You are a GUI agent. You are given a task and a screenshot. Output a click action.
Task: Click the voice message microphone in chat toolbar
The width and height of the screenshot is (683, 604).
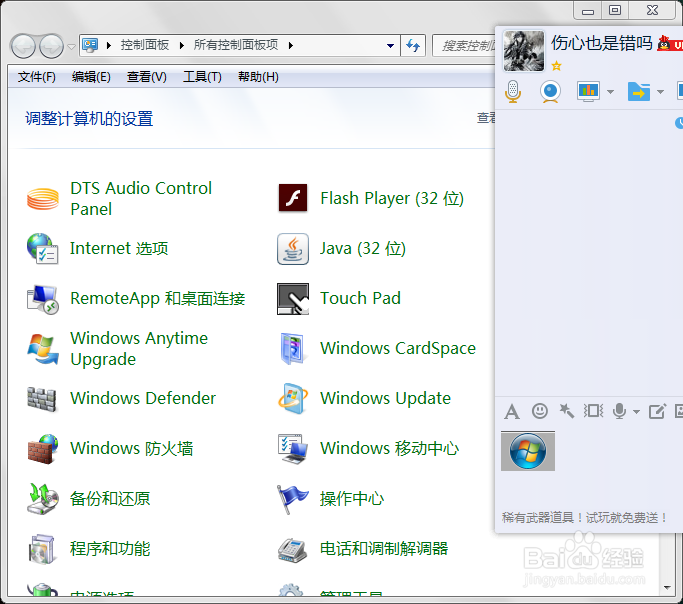pos(619,411)
